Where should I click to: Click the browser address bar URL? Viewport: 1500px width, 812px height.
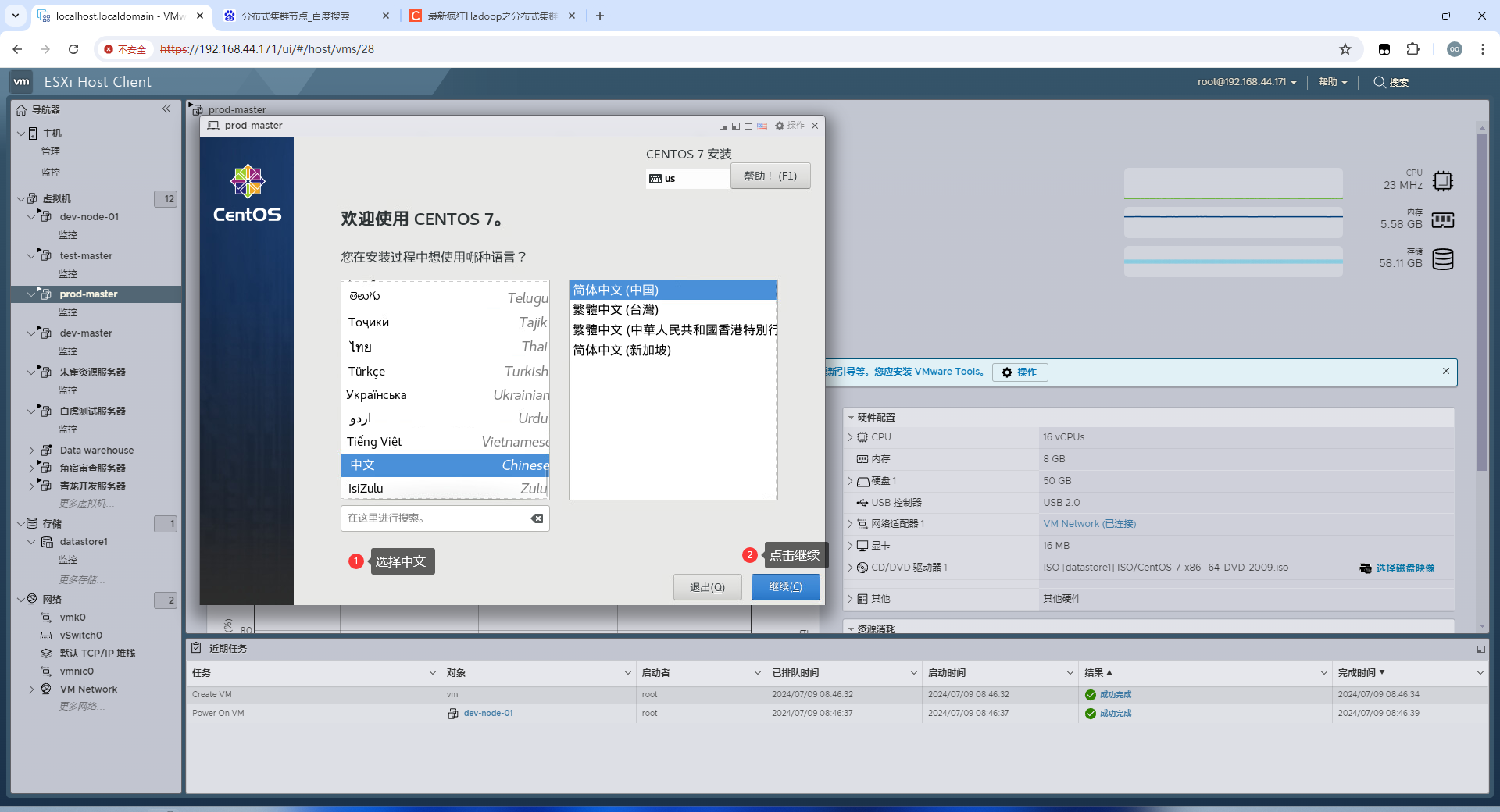point(267,49)
